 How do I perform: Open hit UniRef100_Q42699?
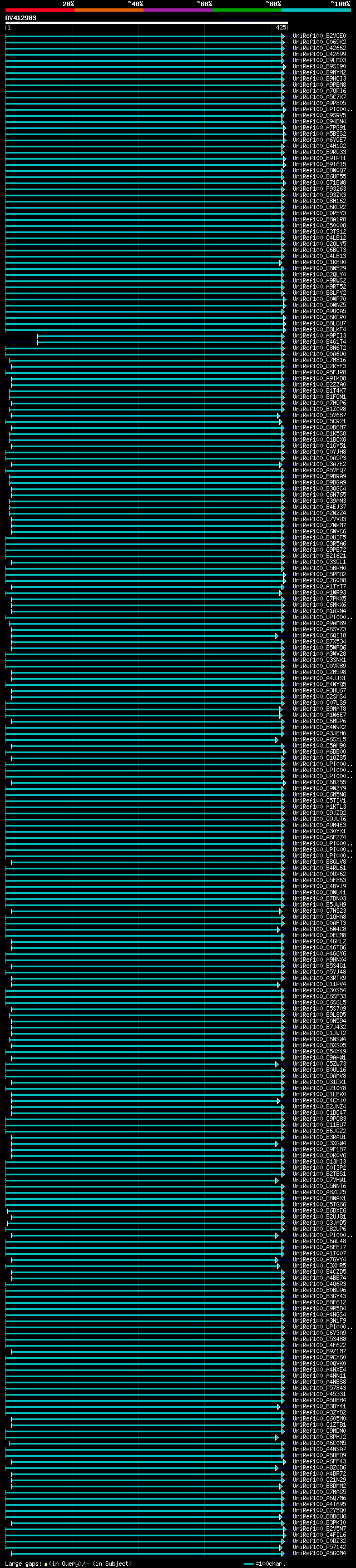(x=319, y=54)
